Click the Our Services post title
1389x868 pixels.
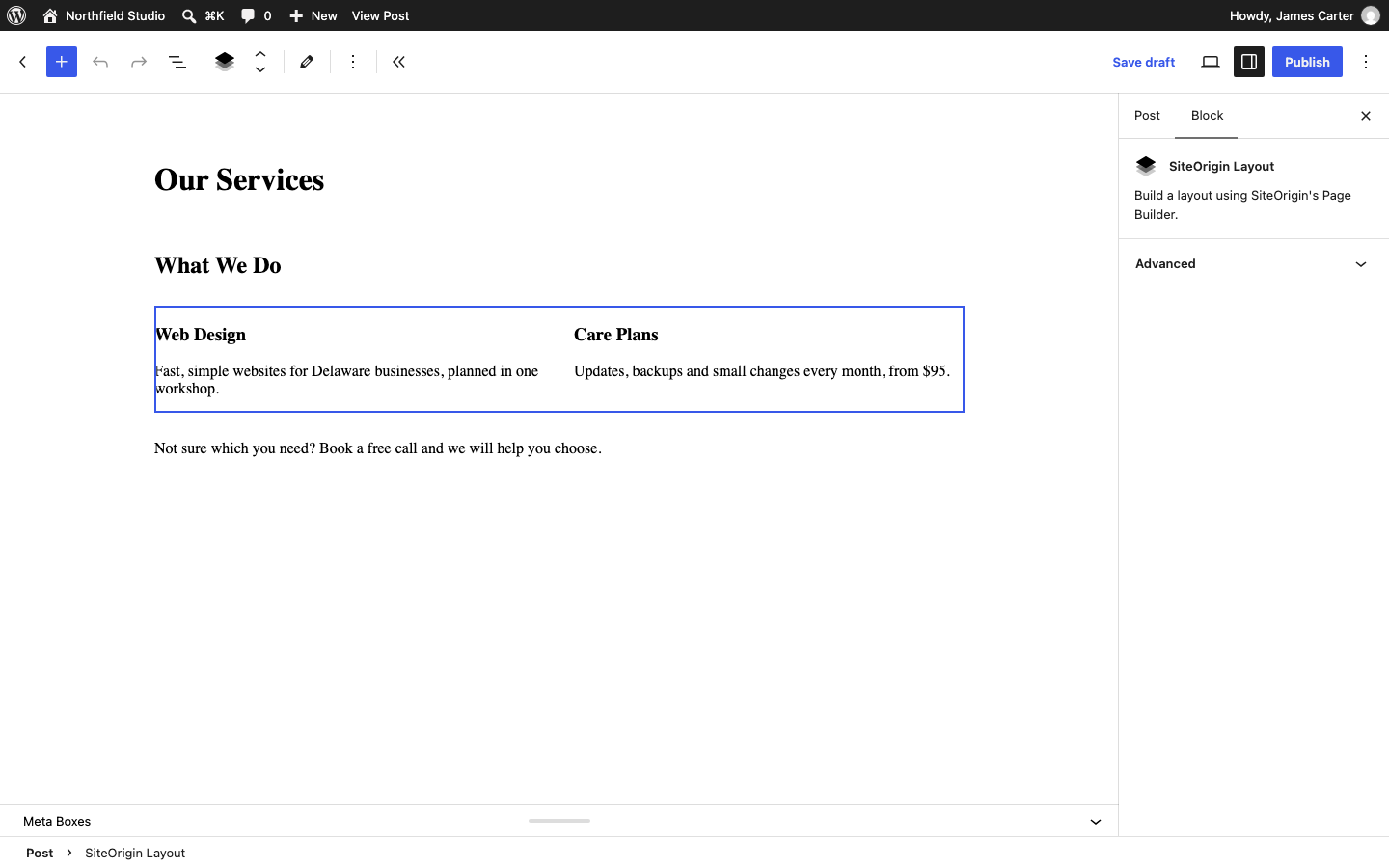239,180
